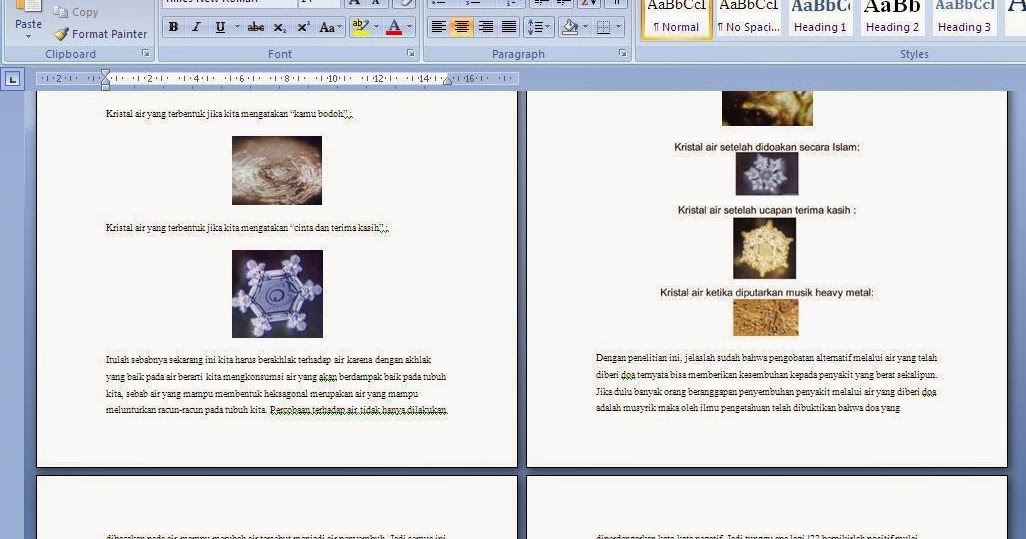Click the Change Case button
This screenshot has width=1026, height=539.
(330, 27)
